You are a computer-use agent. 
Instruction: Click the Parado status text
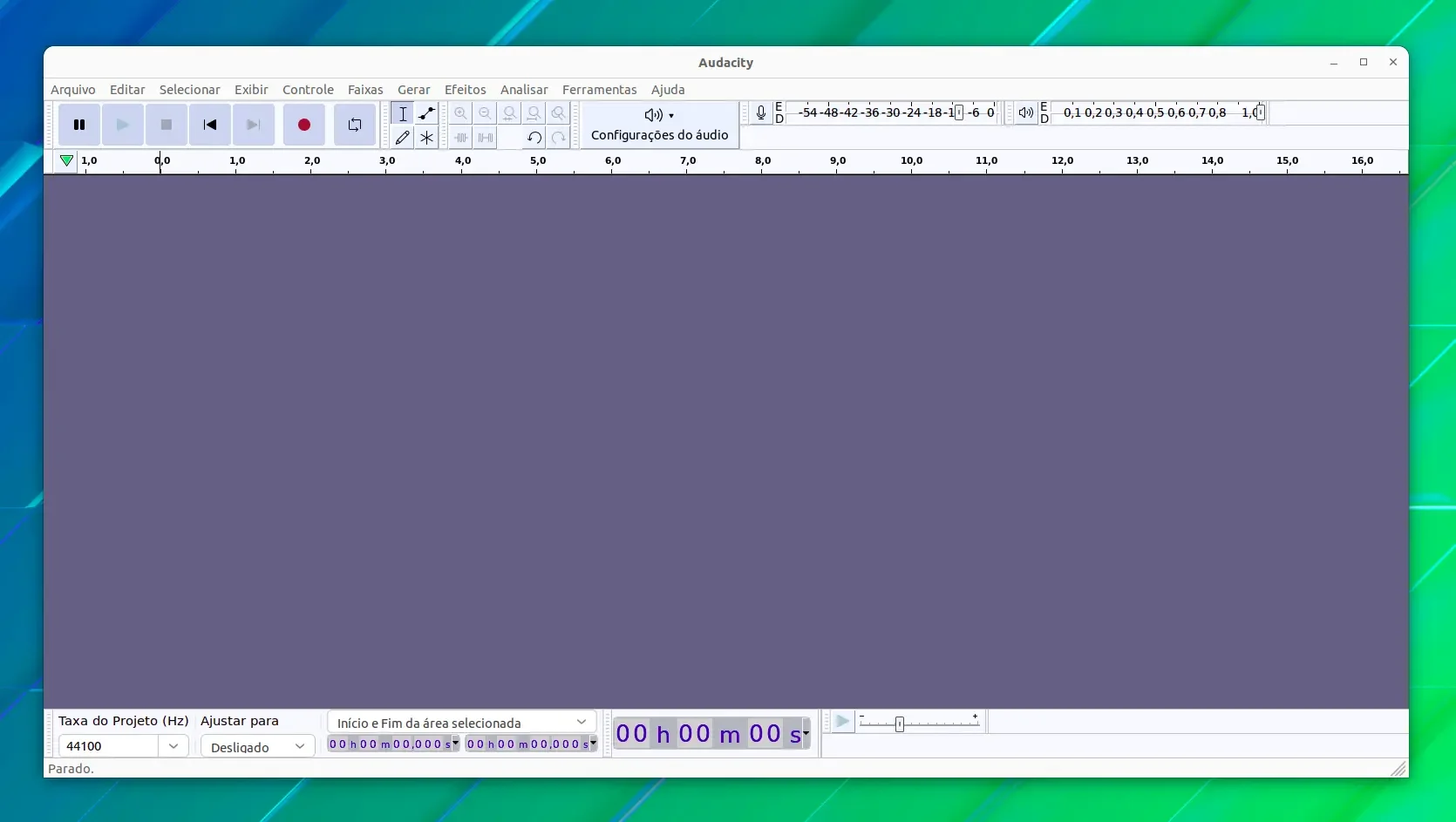[71, 769]
